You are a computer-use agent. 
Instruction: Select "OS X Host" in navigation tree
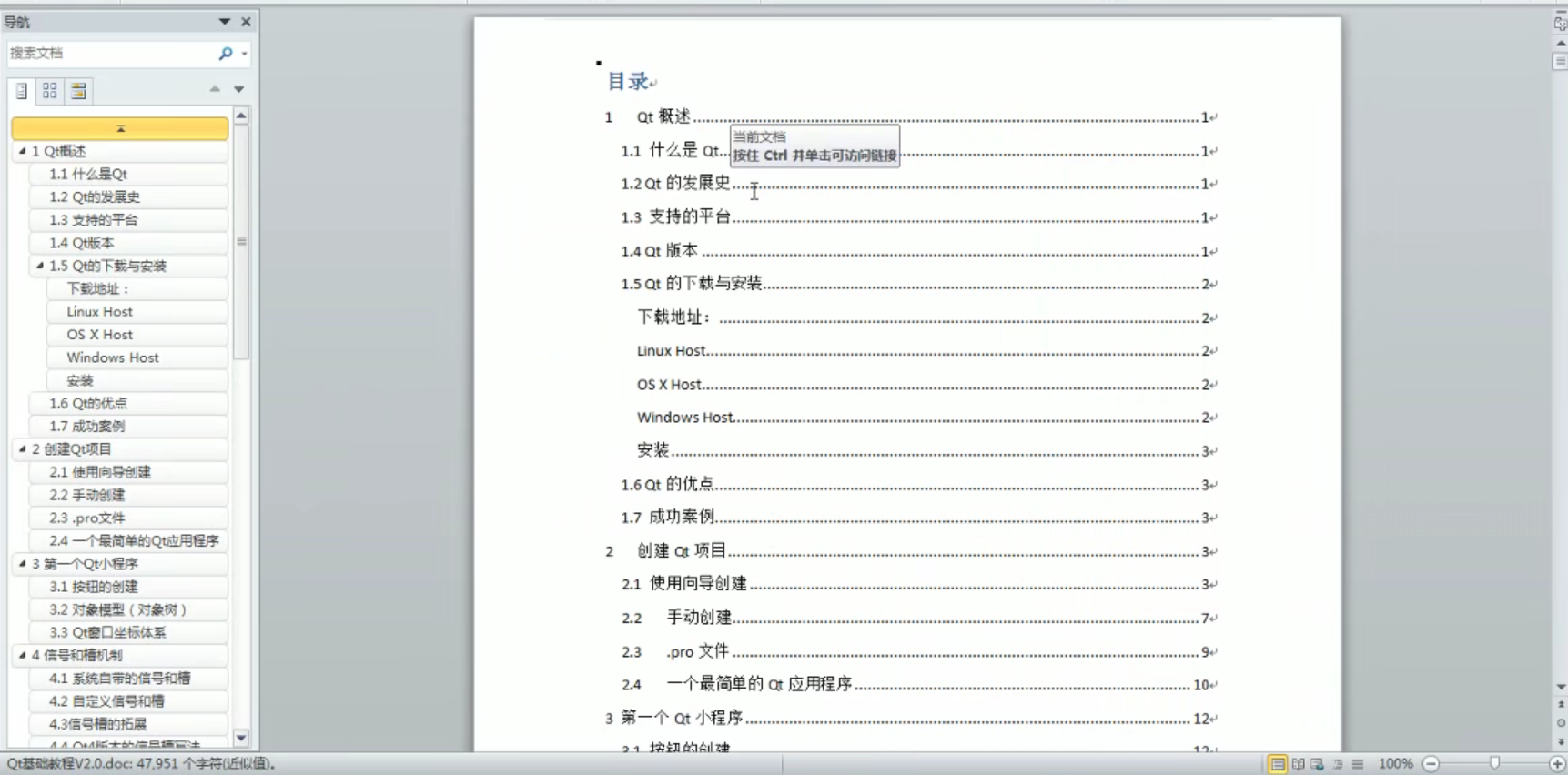coord(137,335)
